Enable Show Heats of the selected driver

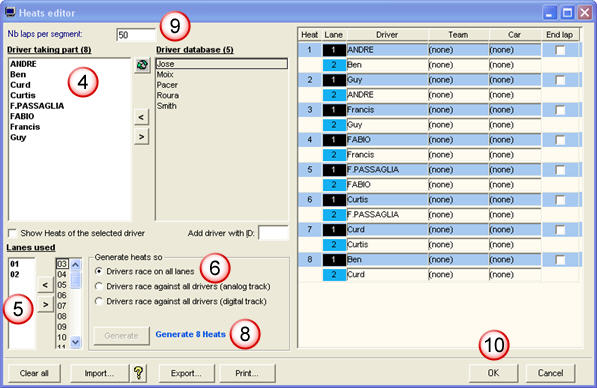pos(13,233)
